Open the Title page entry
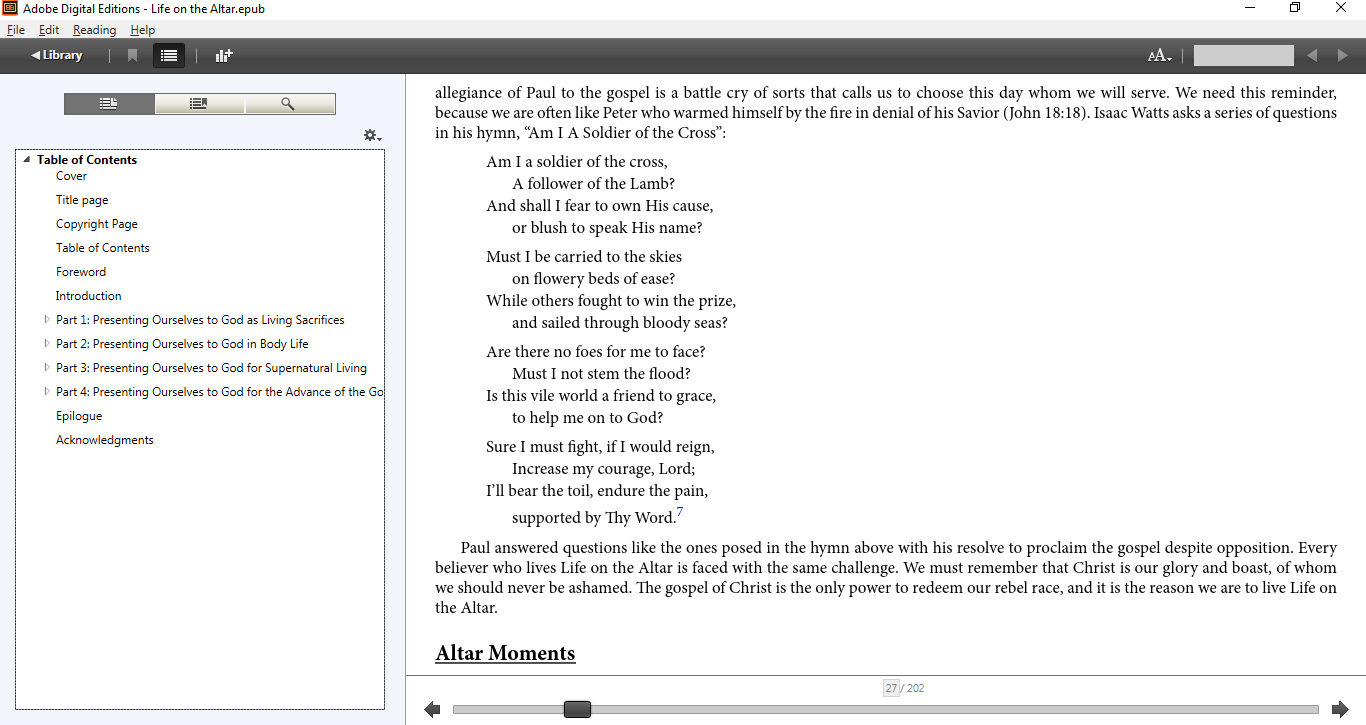This screenshot has width=1366, height=725. click(82, 200)
